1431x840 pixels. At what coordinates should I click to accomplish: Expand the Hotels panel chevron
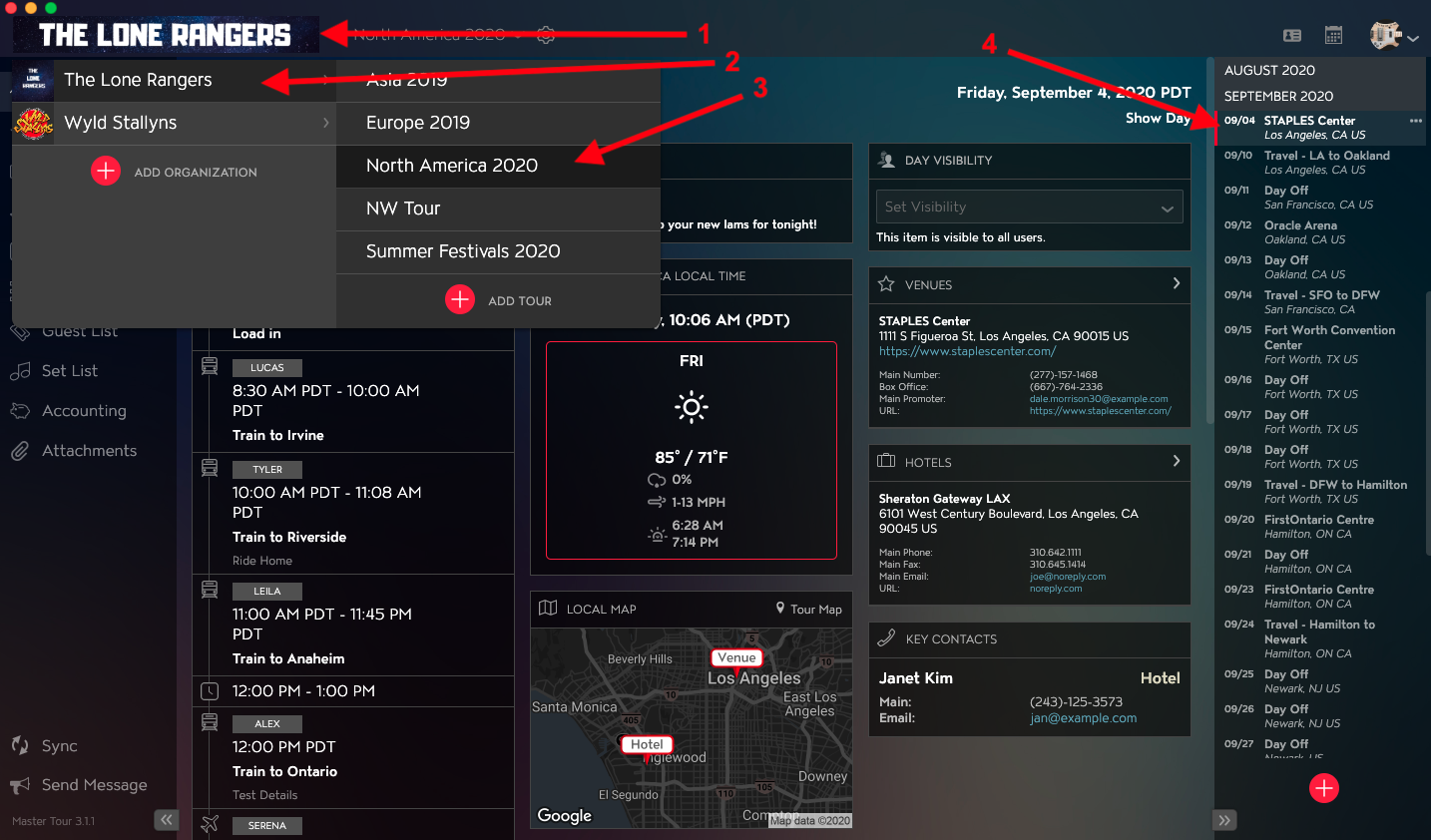(x=1177, y=461)
